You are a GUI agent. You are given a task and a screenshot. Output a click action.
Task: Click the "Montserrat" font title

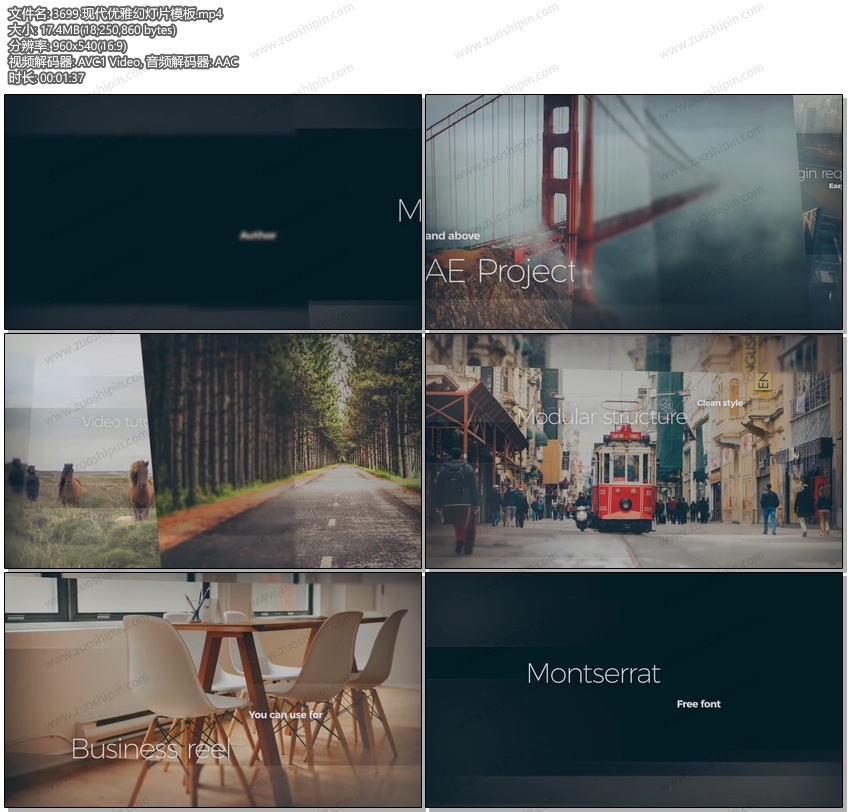tap(593, 674)
